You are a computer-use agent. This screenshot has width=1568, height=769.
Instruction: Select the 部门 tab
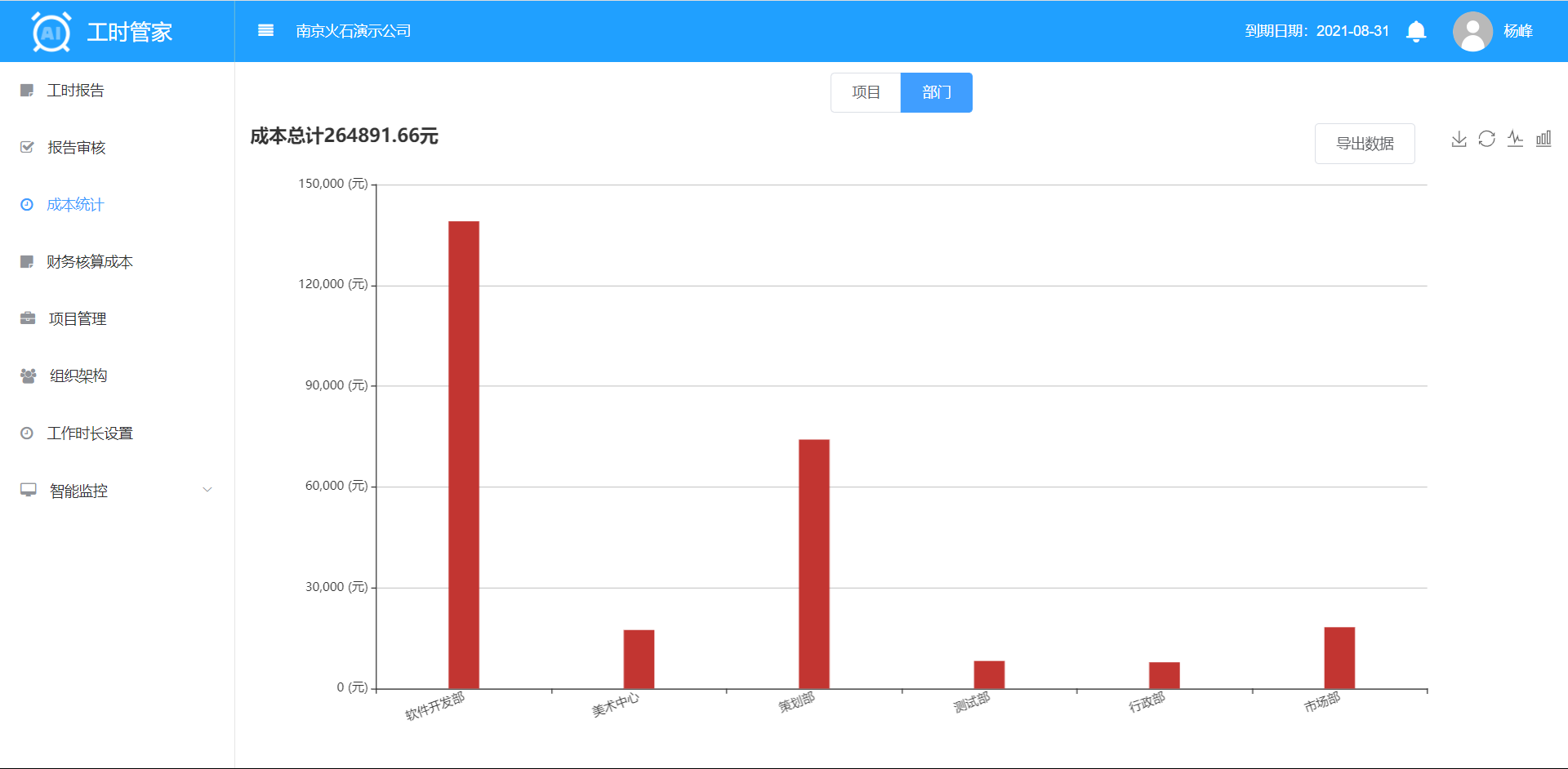click(936, 93)
